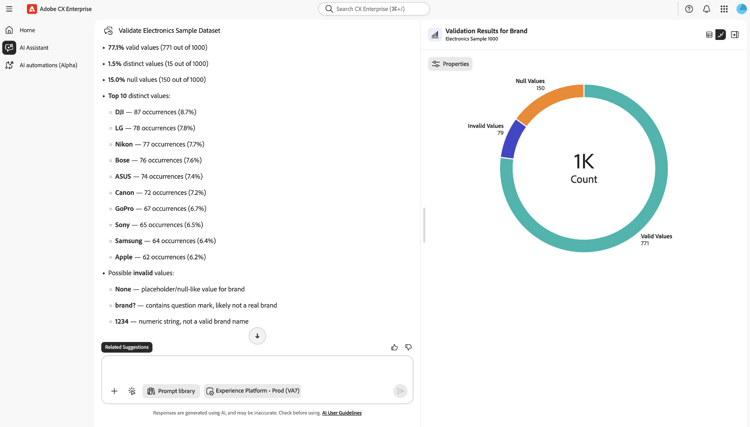
Task: Jump to the latest message via down arrow
Action: tap(257, 336)
